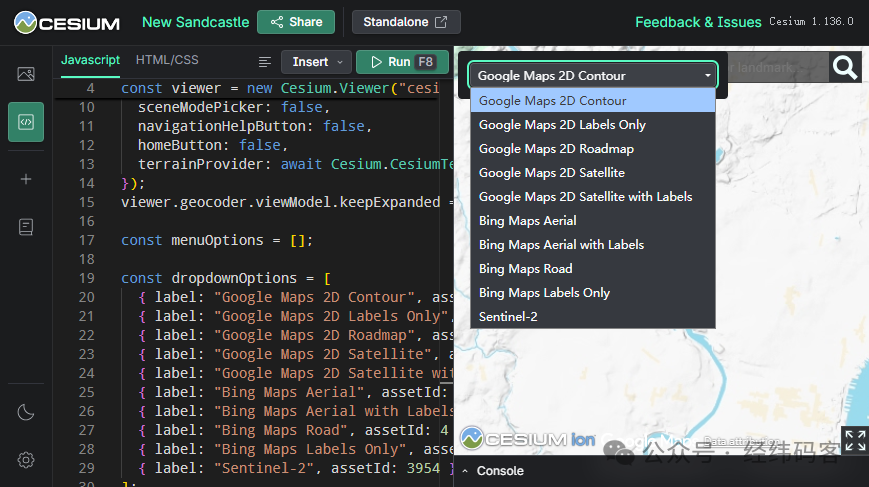Click the format code lines icon
This screenshot has height=487, width=869.
tap(265, 62)
